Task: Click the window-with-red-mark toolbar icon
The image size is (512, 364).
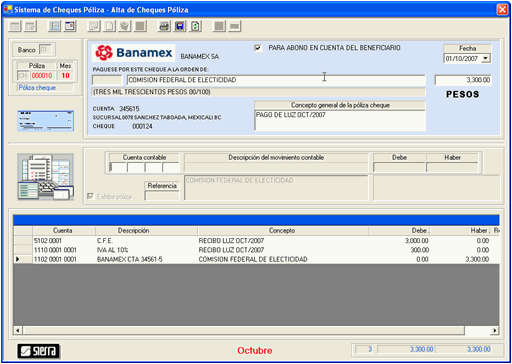Action: coord(70,26)
